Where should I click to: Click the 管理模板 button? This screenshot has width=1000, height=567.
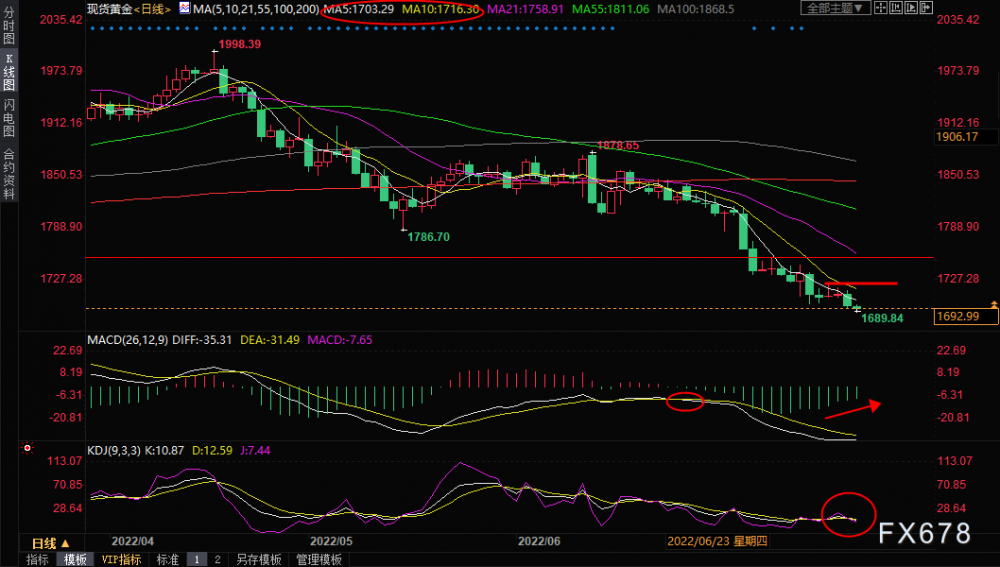[x=319, y=559]
